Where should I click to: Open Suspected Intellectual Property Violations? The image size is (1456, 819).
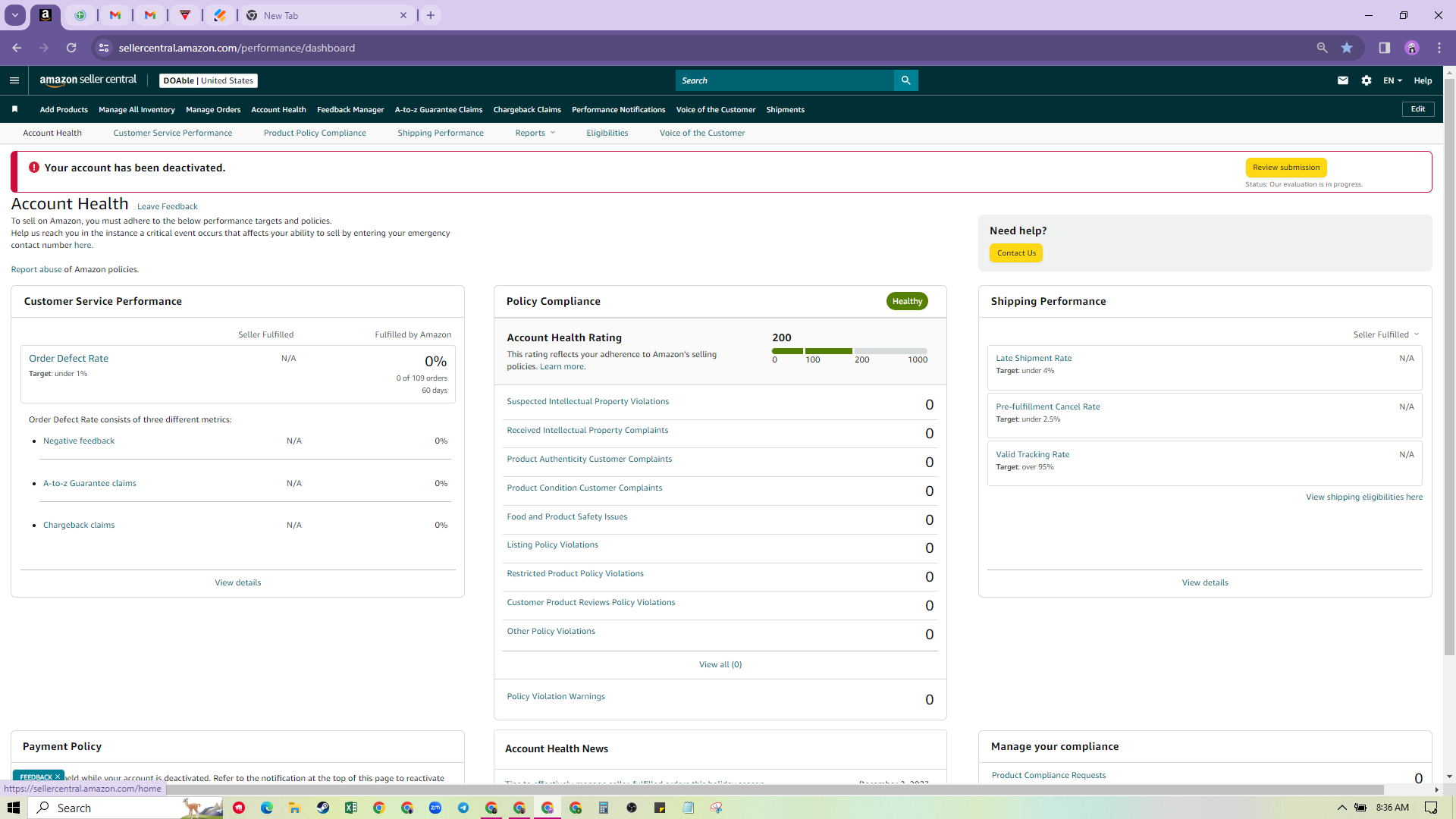(x=588, y=402)
